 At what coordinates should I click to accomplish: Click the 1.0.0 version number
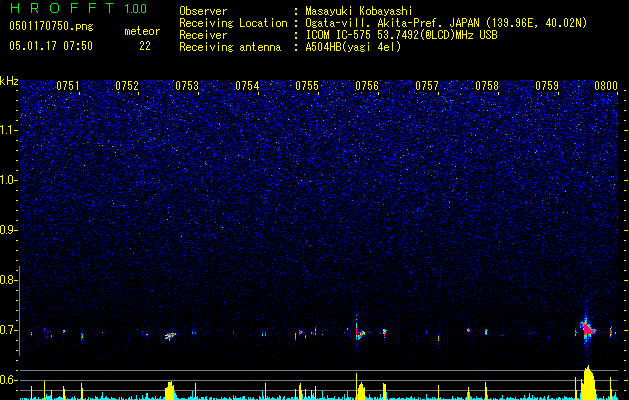click(x=136, y=9)
